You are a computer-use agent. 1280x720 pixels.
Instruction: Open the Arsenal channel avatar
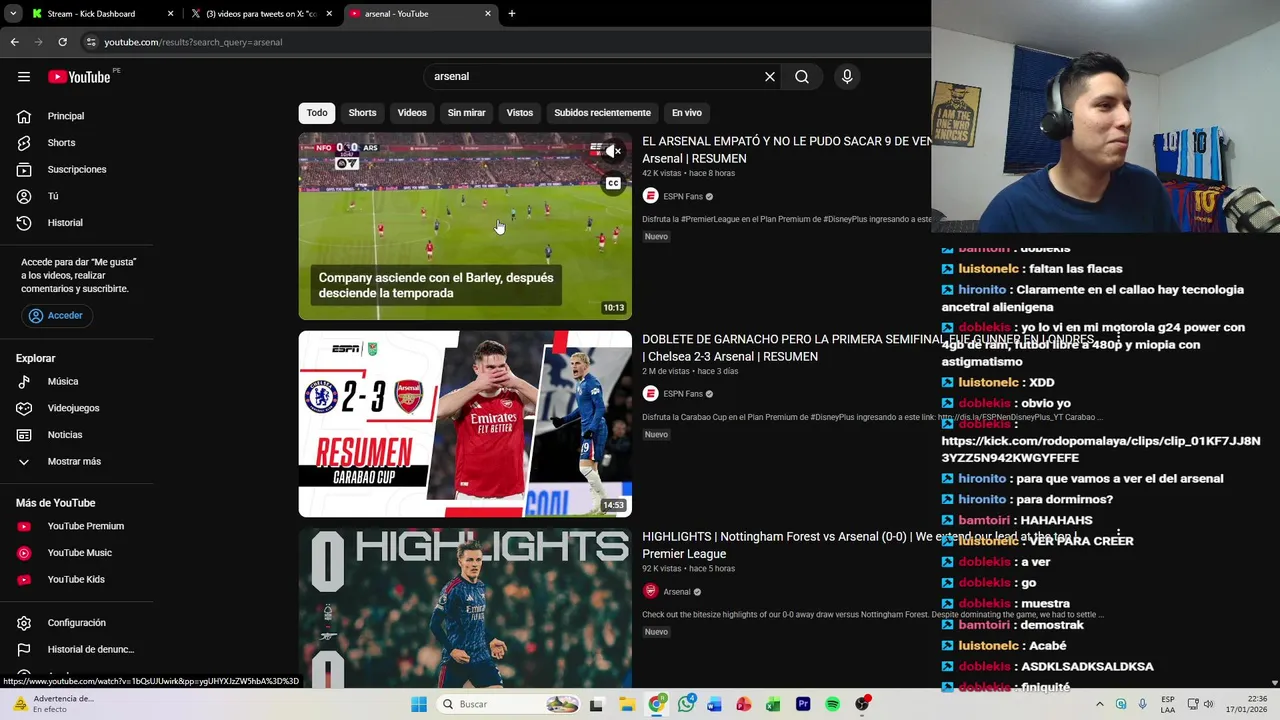(651, 591)
